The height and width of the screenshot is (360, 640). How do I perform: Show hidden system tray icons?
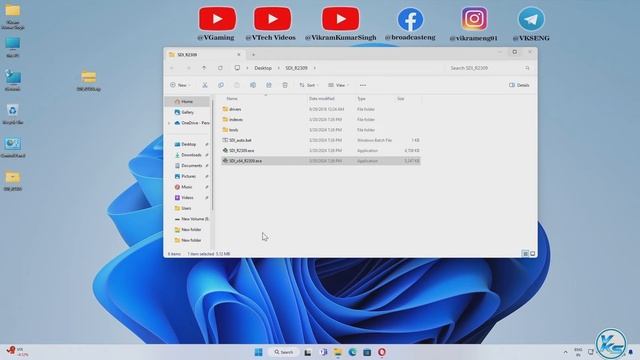pos(566,352)
